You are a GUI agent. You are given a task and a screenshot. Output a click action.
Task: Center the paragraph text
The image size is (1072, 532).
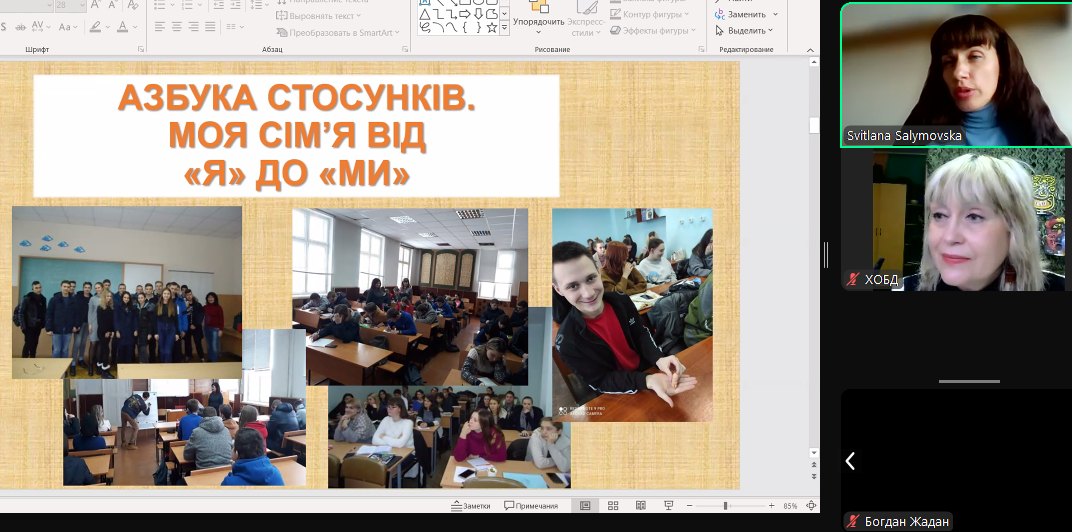tap(176, 27)
